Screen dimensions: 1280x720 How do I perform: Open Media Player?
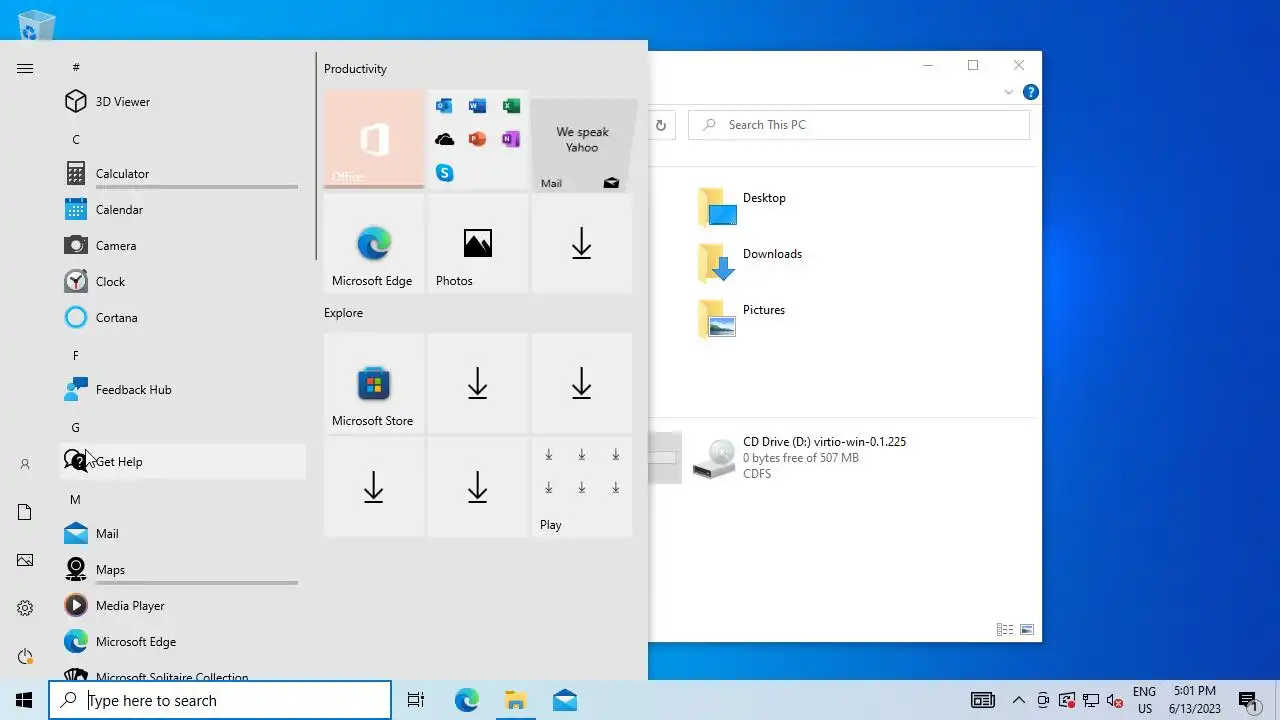(183, 606)
